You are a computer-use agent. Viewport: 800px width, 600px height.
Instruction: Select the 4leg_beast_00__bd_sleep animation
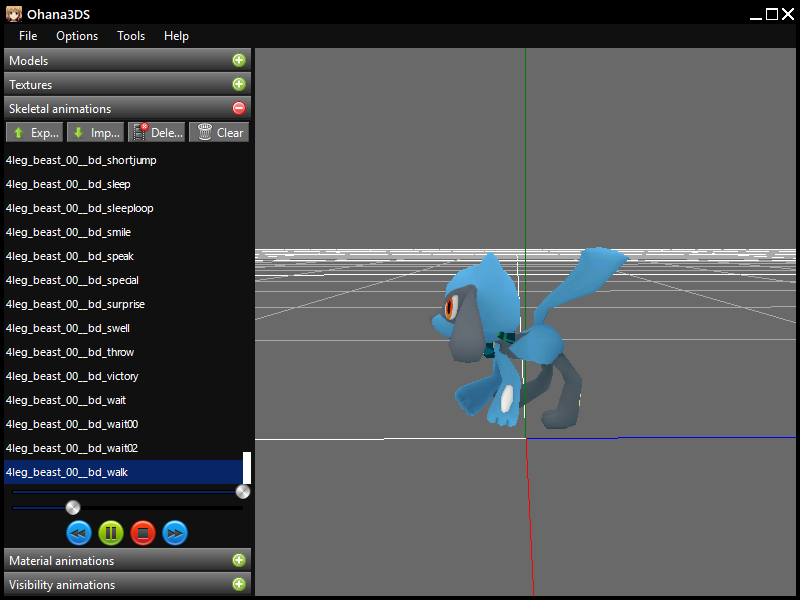[x=68, y=184]
